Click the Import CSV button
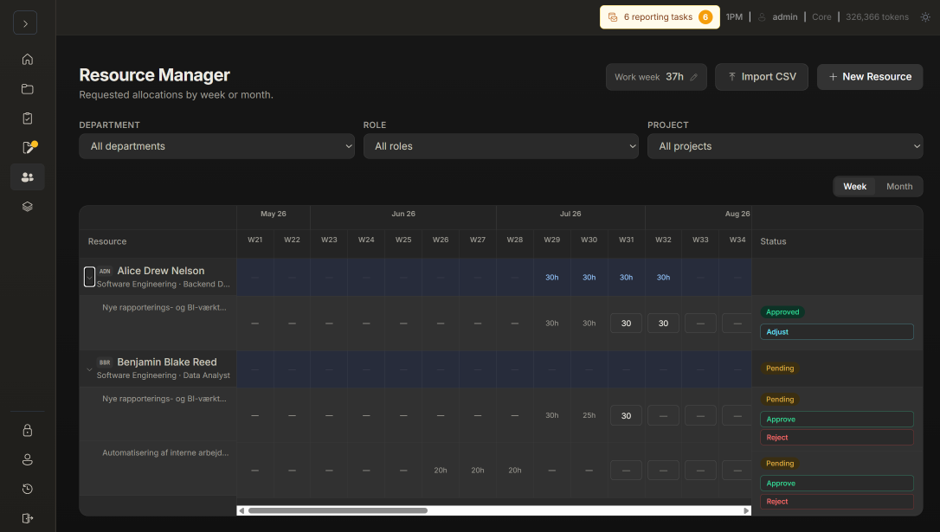This screenshot has height=532, width=940. coord(761,77)
